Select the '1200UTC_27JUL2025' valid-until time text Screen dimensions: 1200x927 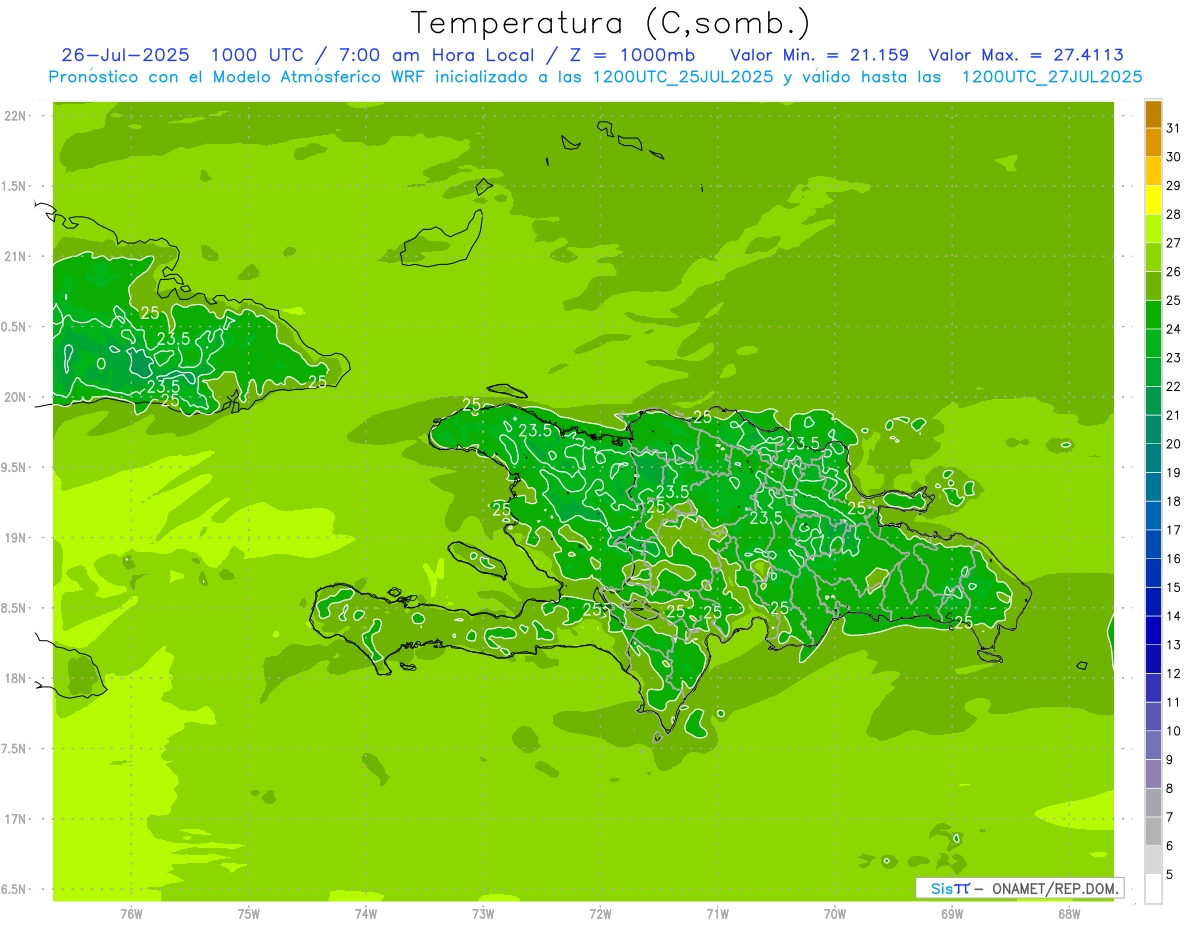tap(1052, 77)
